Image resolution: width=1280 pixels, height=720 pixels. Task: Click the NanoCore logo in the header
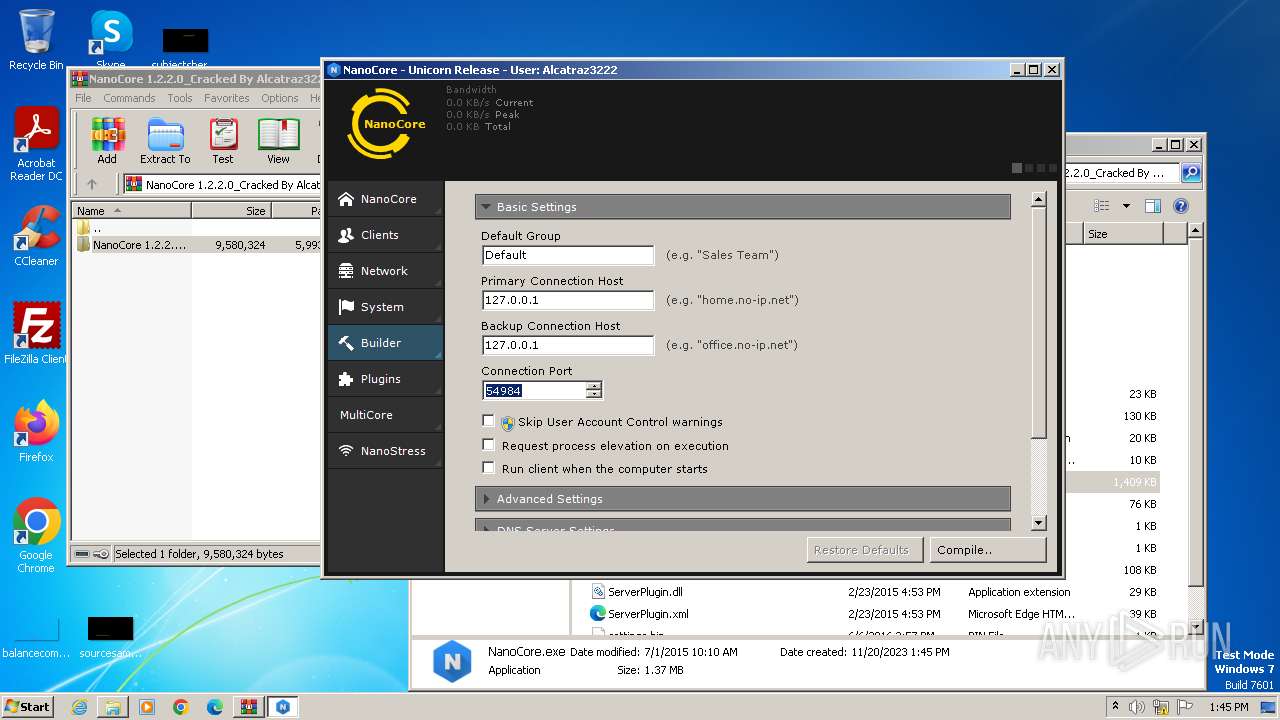(386, 124)
